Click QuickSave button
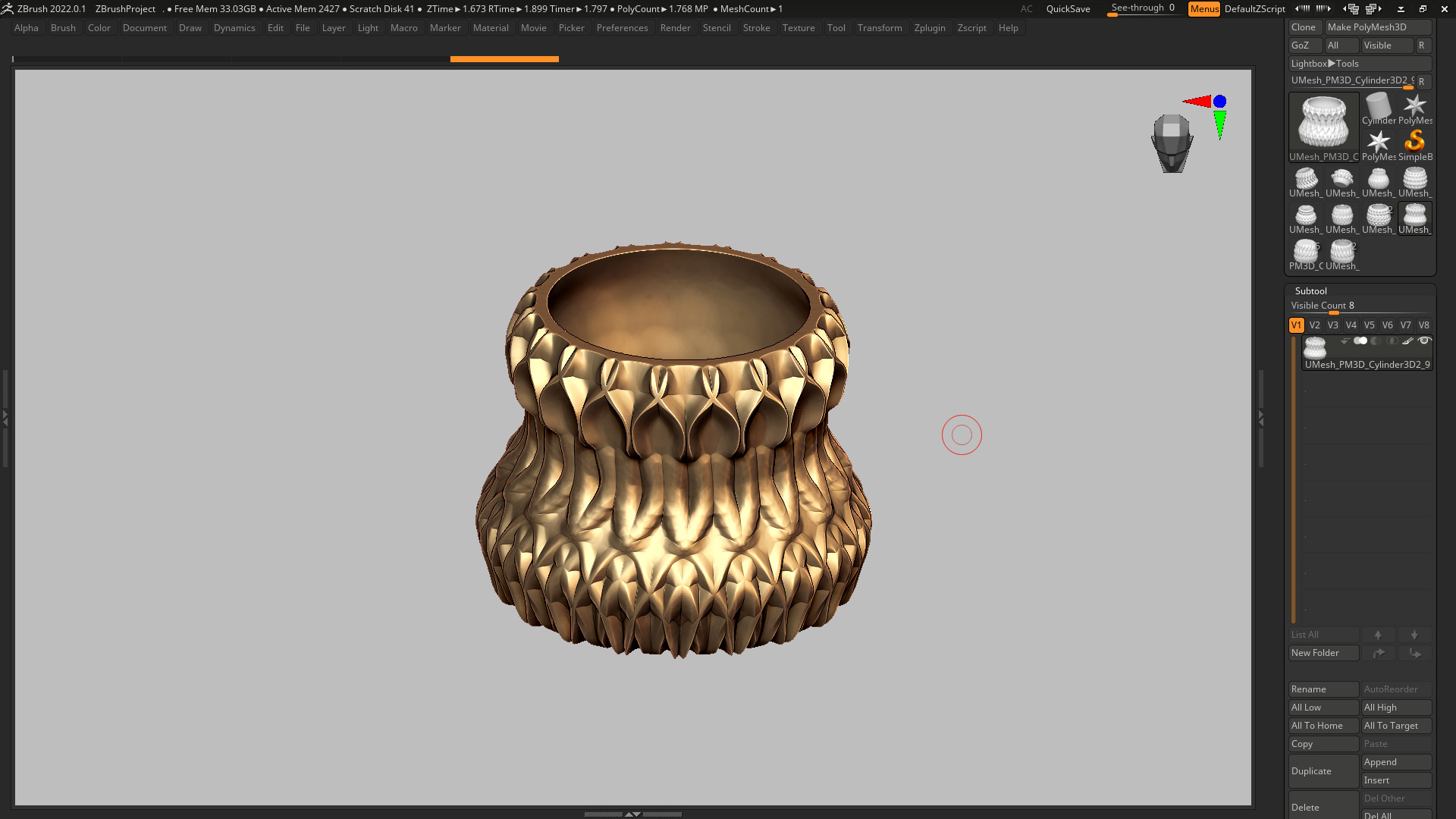The width and height of the screenshot is (1456, 819). pyautogui.click(x=1068, y=9)
